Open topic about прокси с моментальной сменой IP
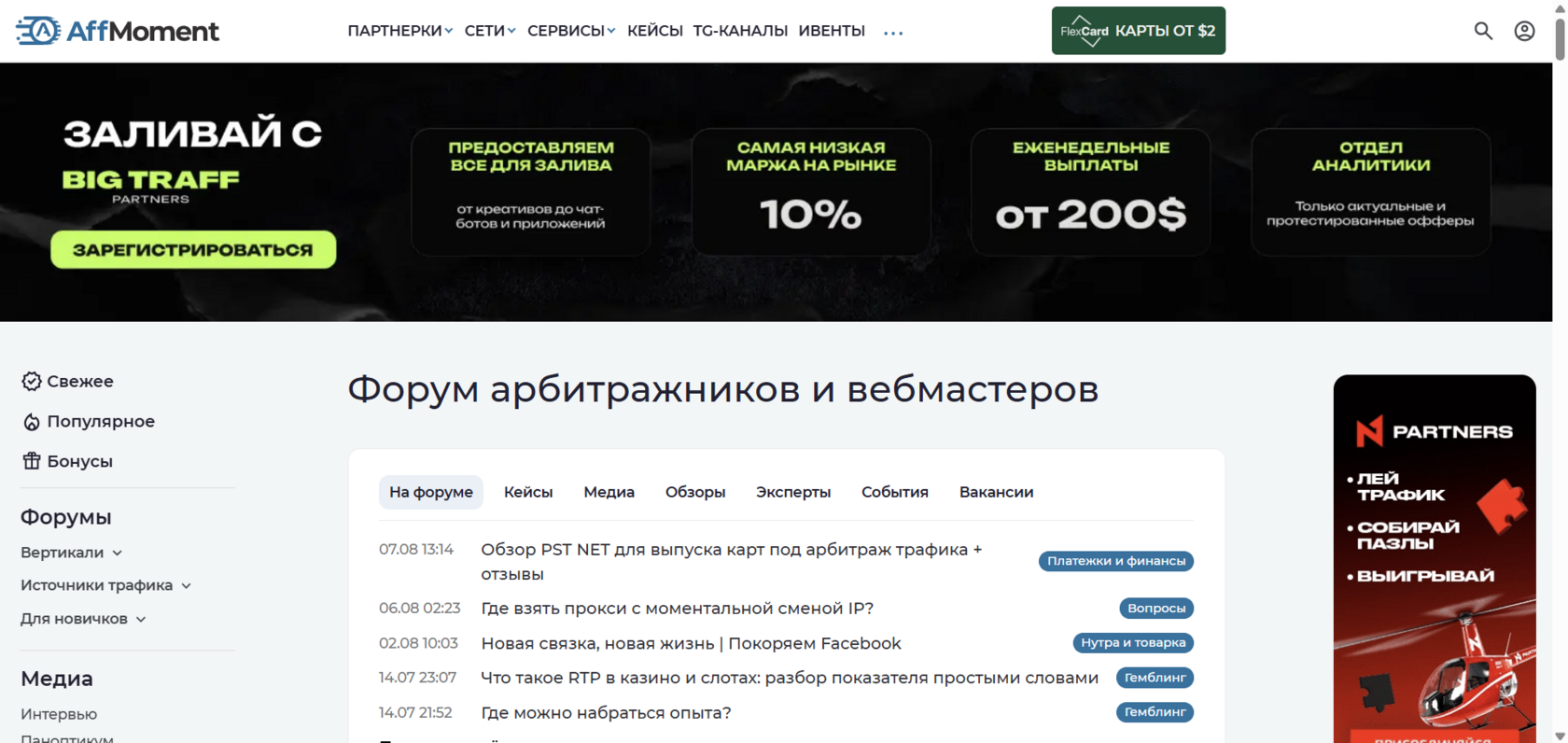1568x743 pixels. click(678, 609)
